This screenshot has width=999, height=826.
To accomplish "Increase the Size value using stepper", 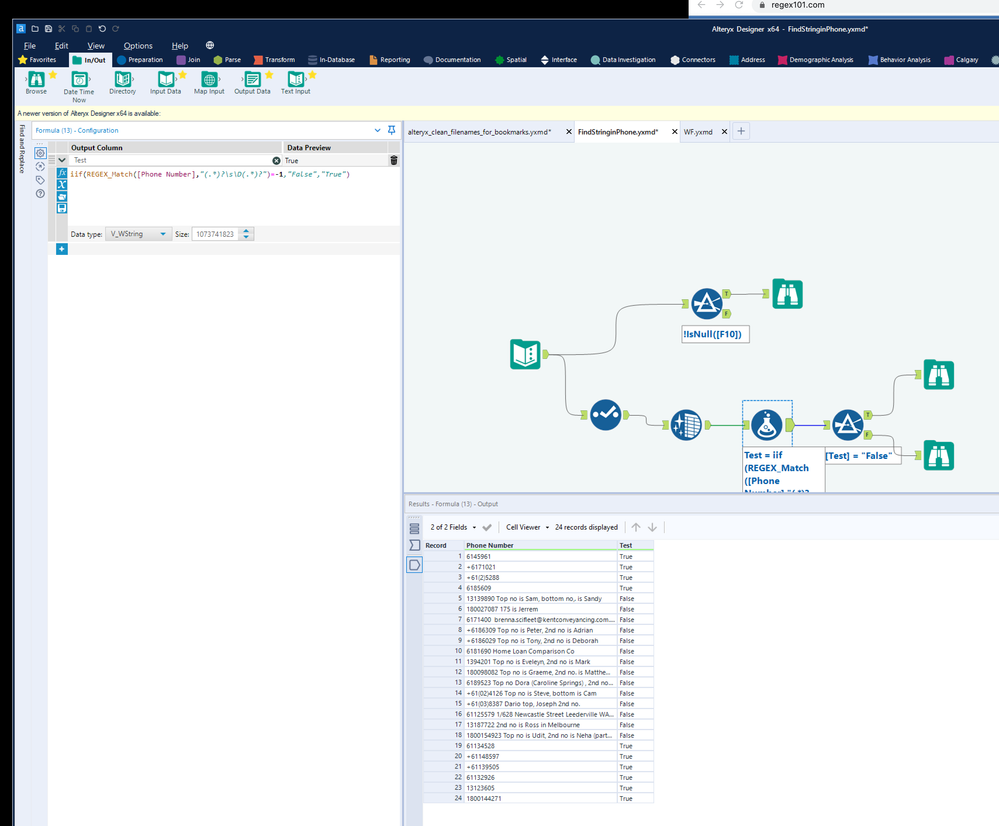I will coord(247,231).
